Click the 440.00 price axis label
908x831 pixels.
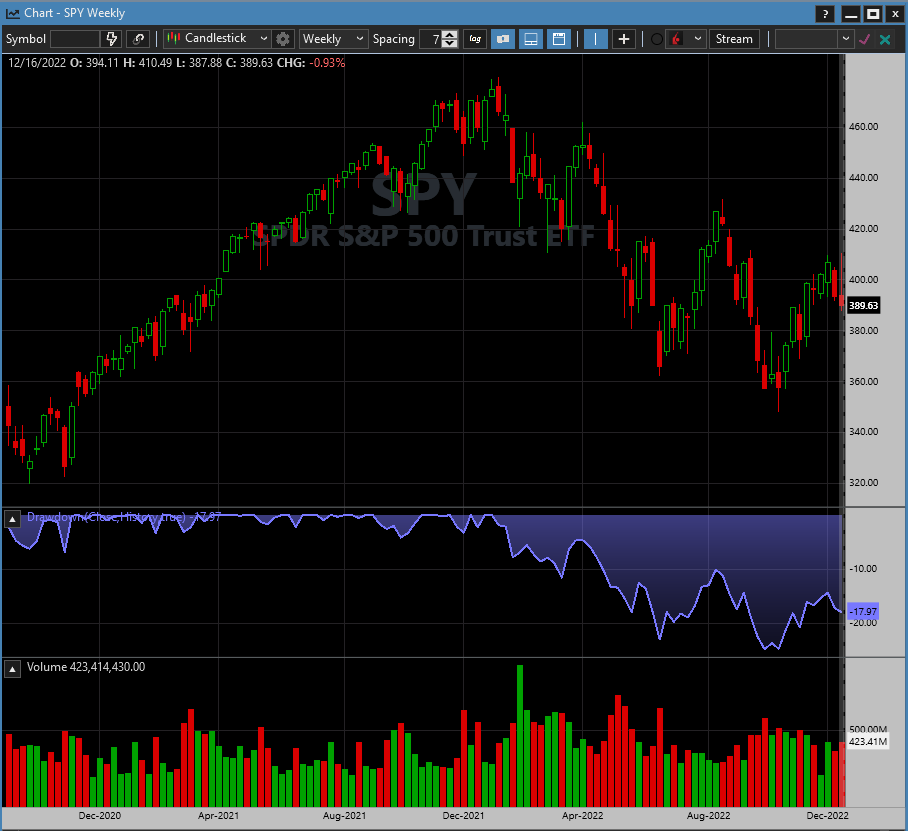(863, 177)
